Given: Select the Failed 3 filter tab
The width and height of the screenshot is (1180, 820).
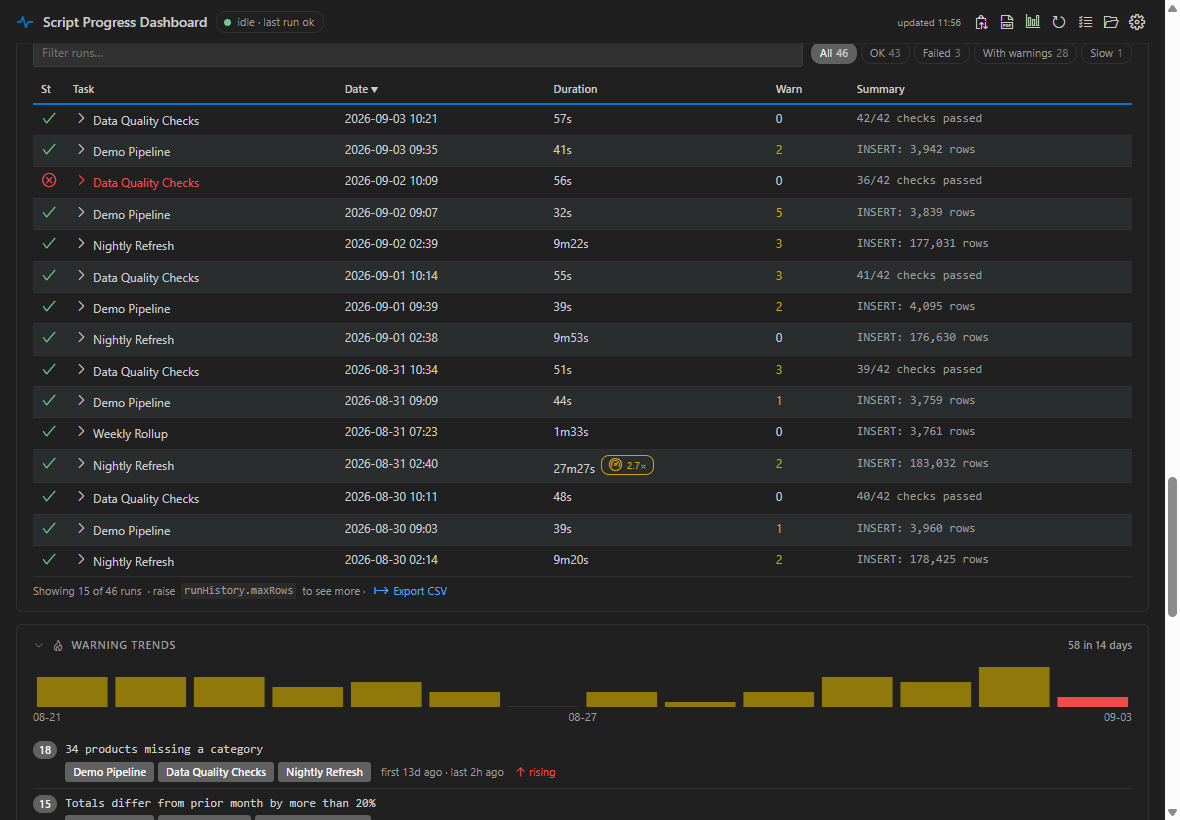Looking at the screenshot, I should point(941,53).
